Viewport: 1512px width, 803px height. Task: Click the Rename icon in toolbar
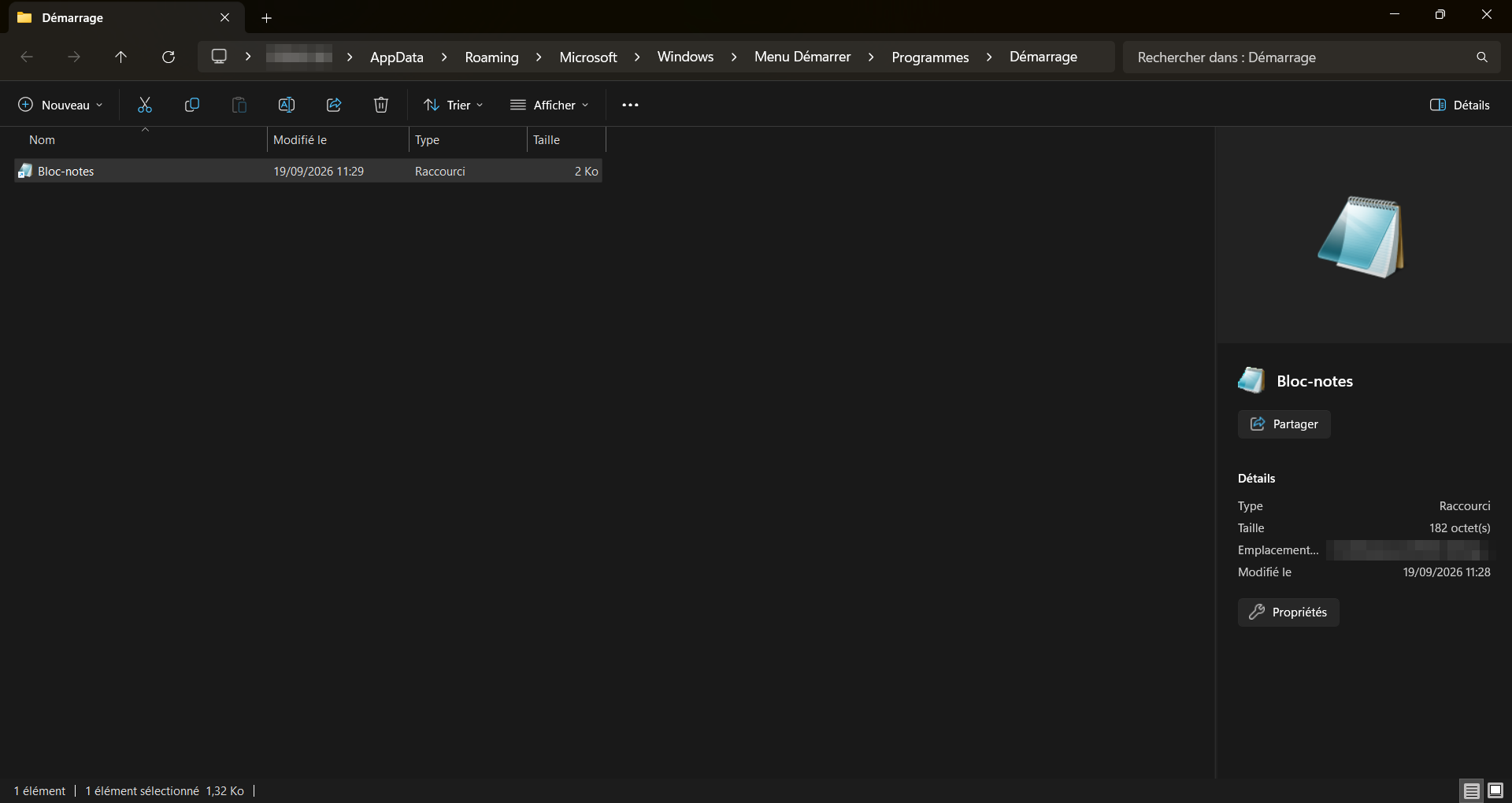pyautogui.click(x=287, y=105)
